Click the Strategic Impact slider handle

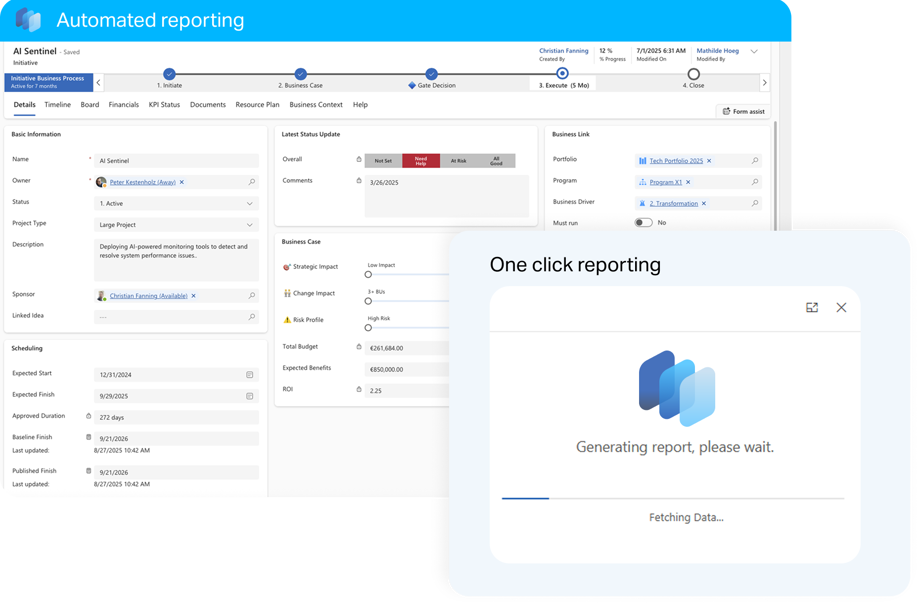(x=368, y=275)
